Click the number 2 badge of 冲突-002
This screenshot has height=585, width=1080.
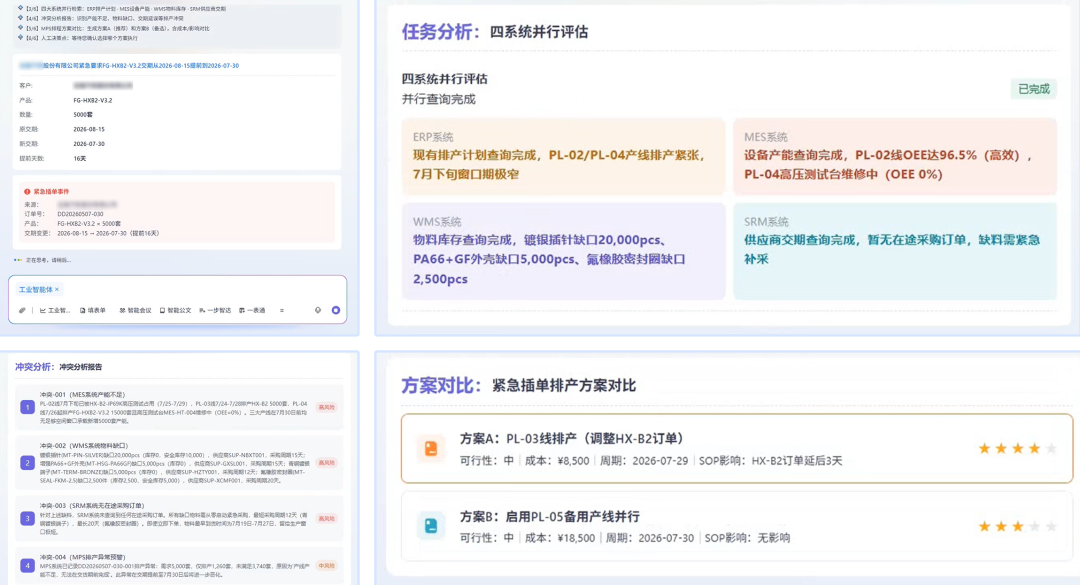pos(28,463)
